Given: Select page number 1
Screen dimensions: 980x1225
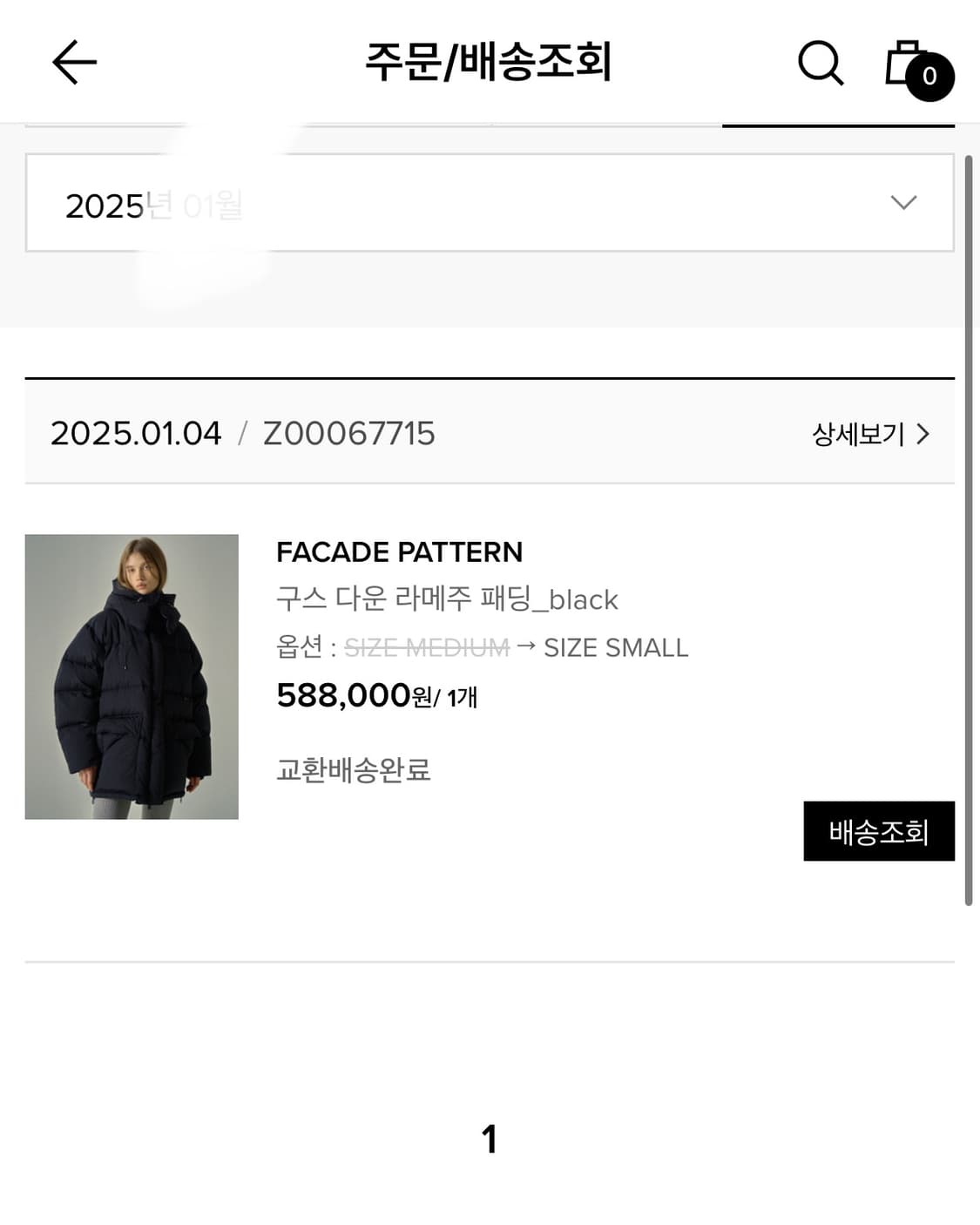Looking at the screenshot, I should (x=490, y=1139).
